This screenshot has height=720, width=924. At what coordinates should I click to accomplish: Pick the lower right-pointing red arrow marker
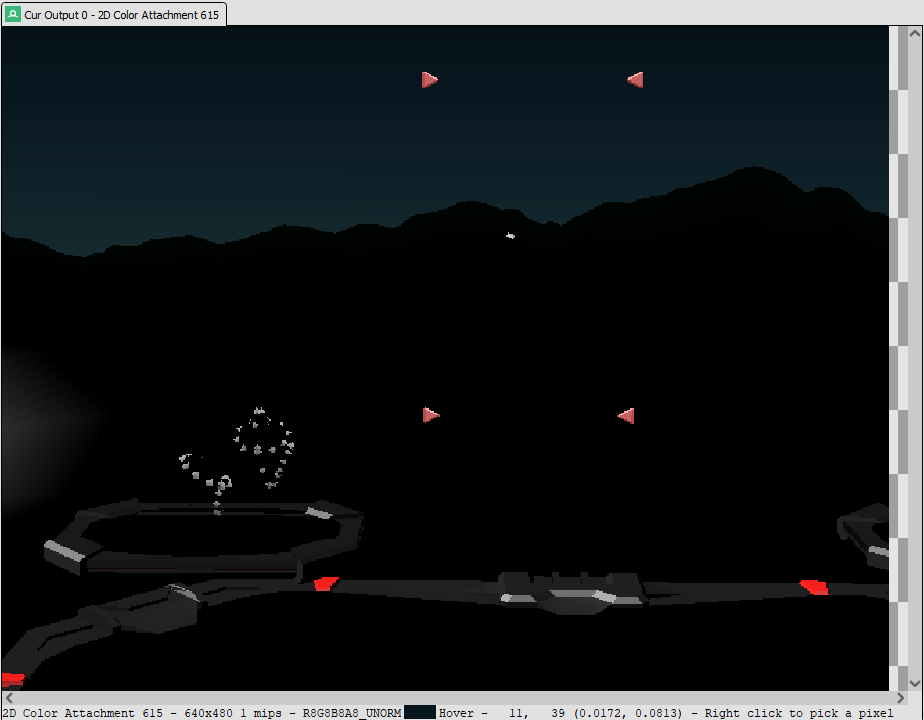click(431, 415)
